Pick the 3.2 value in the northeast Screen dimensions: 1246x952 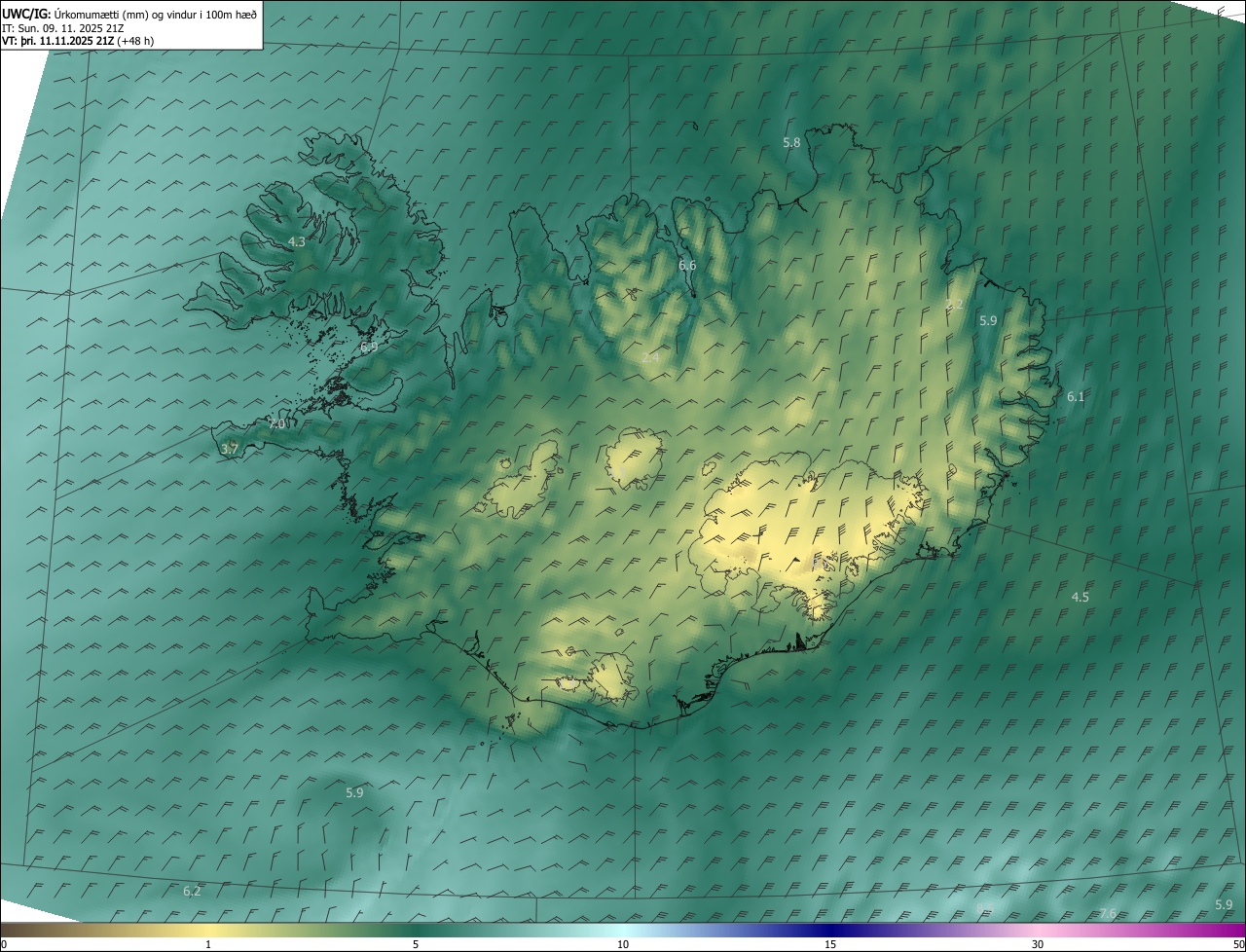954,305
